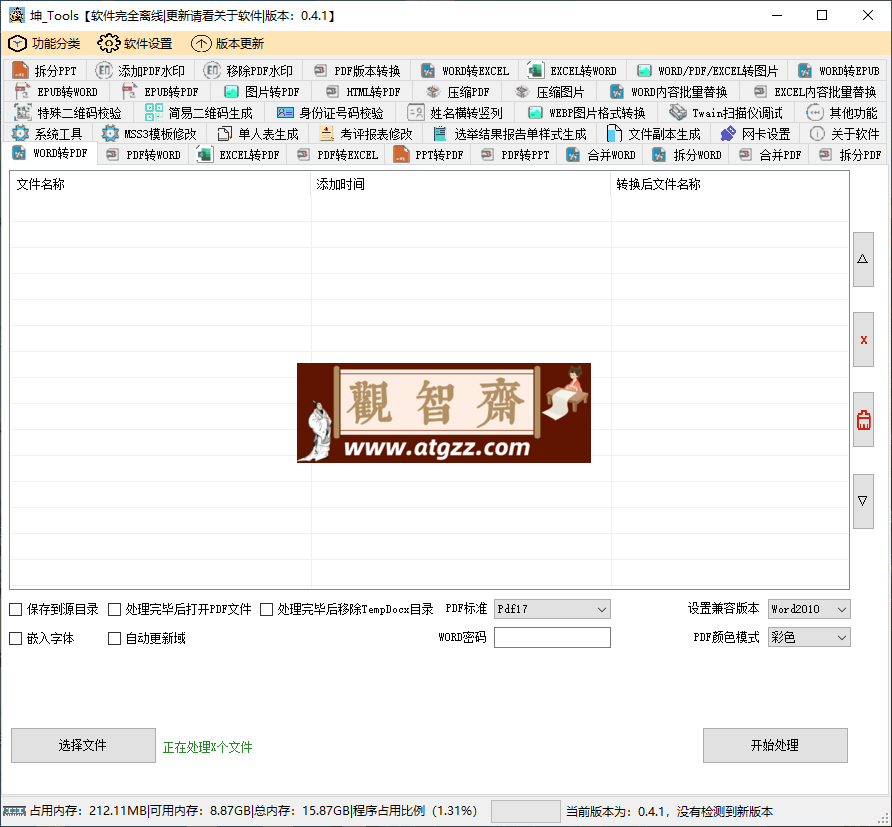Screen dimensions: 892x827
Task: Choose PDF版本转换 function
Action: click(x=357, y=71)
